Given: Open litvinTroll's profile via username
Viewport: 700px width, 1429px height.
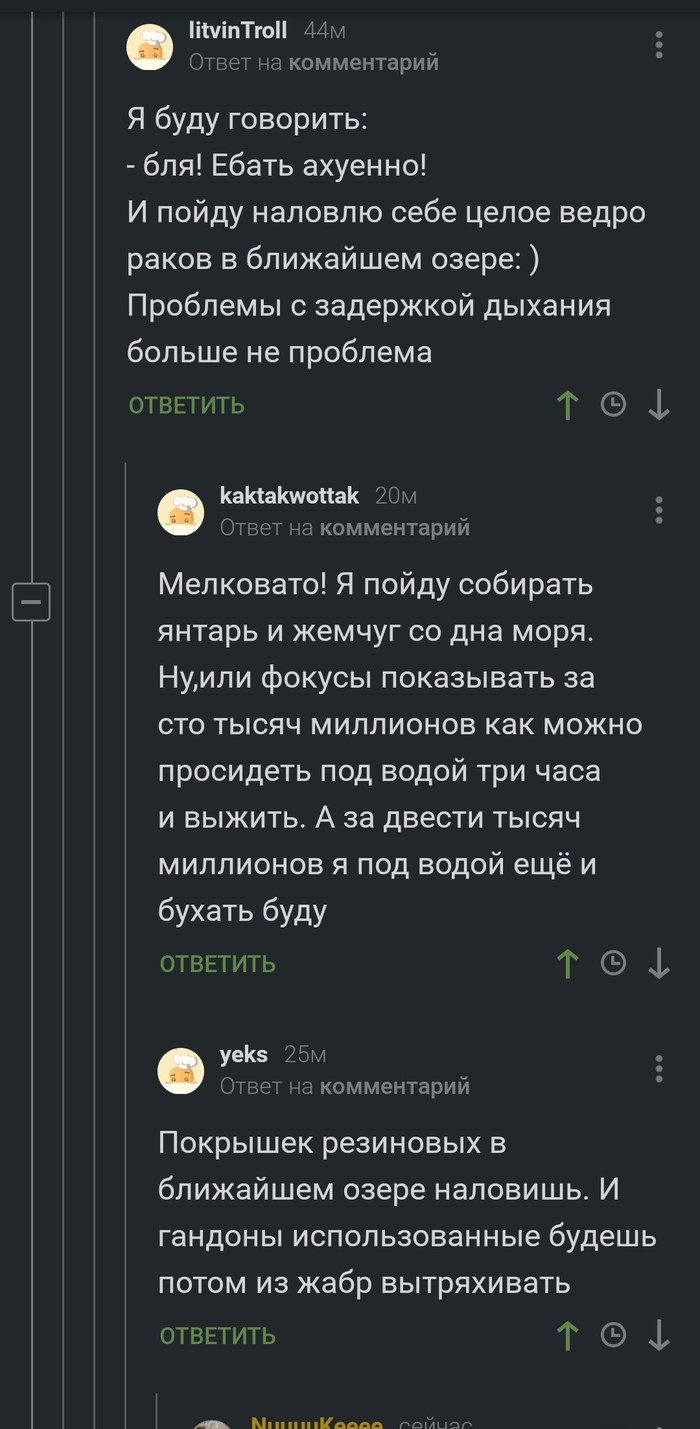Looking at the screenshot, I should coord(238,31).
